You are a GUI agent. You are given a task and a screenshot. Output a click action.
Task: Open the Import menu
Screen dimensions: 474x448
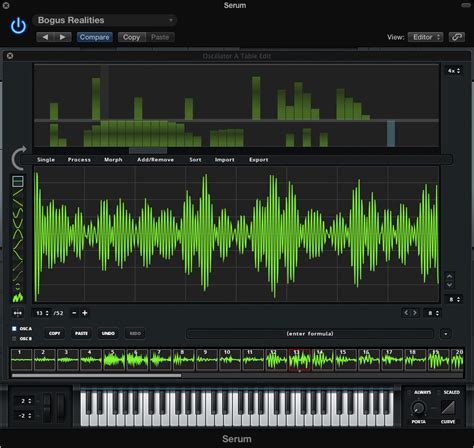(224, 160)
